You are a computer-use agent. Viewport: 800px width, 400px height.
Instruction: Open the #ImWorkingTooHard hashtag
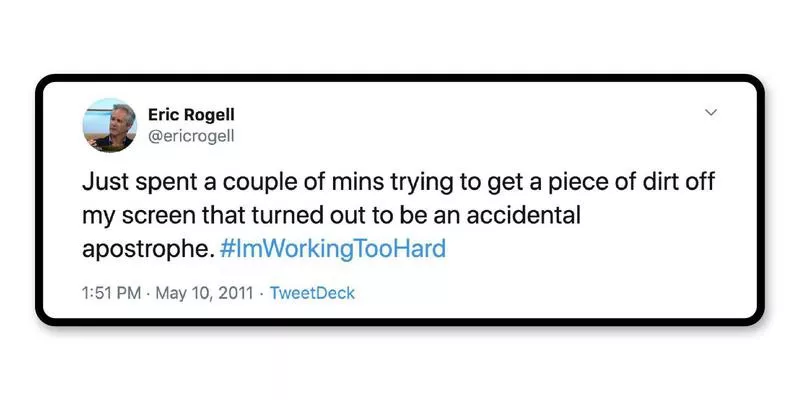(332, 248)
